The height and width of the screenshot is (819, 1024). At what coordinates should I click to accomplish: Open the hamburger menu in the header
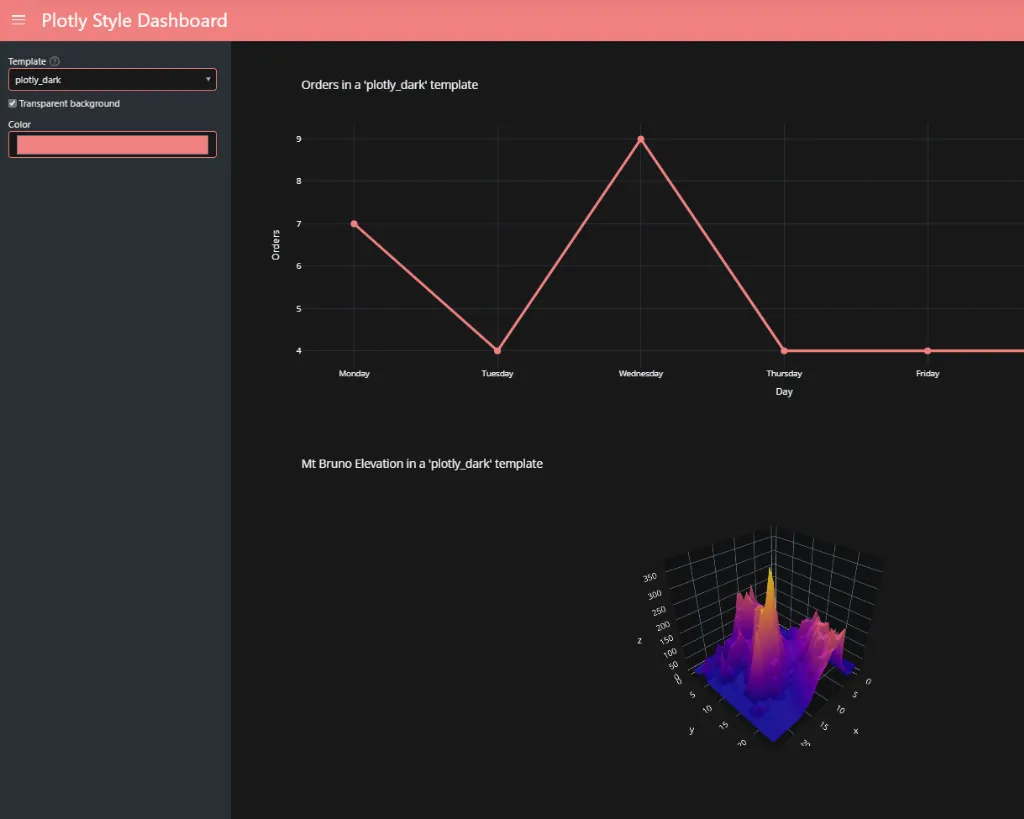point(18,20)
